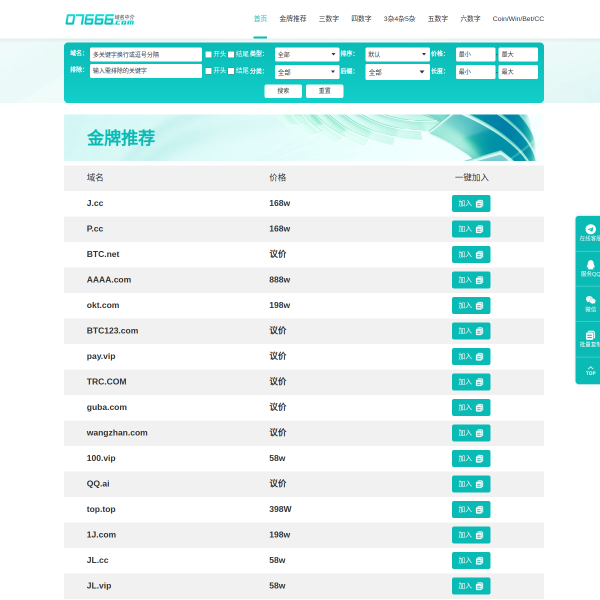Viewport: 600px width, 600px height.
Task: Click the copy icon in pay.vip row
Action: coord(479,357)
